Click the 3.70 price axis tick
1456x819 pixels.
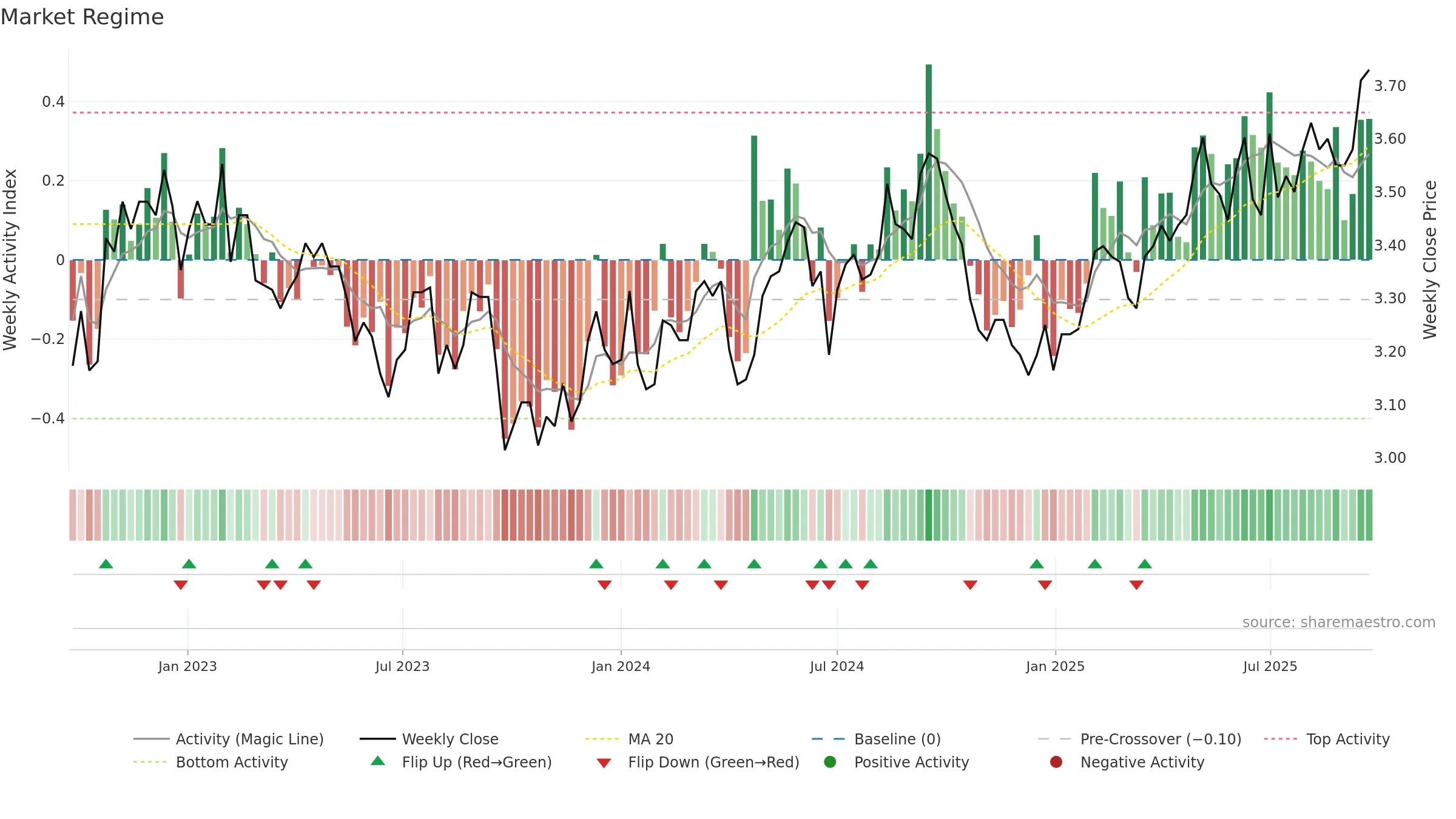coord(1390,86)
